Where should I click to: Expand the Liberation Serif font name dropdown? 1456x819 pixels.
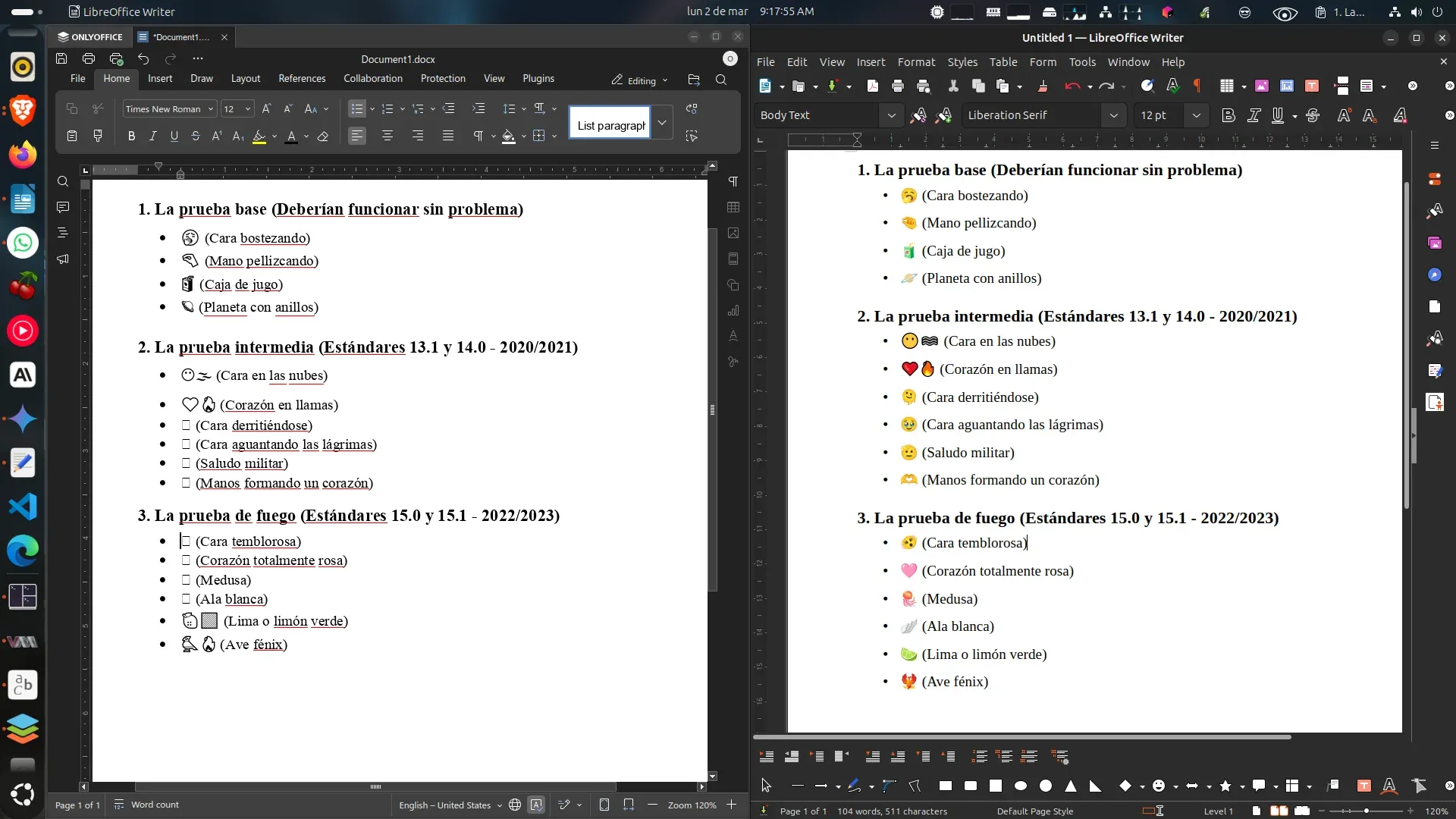tap(1114, 115)
